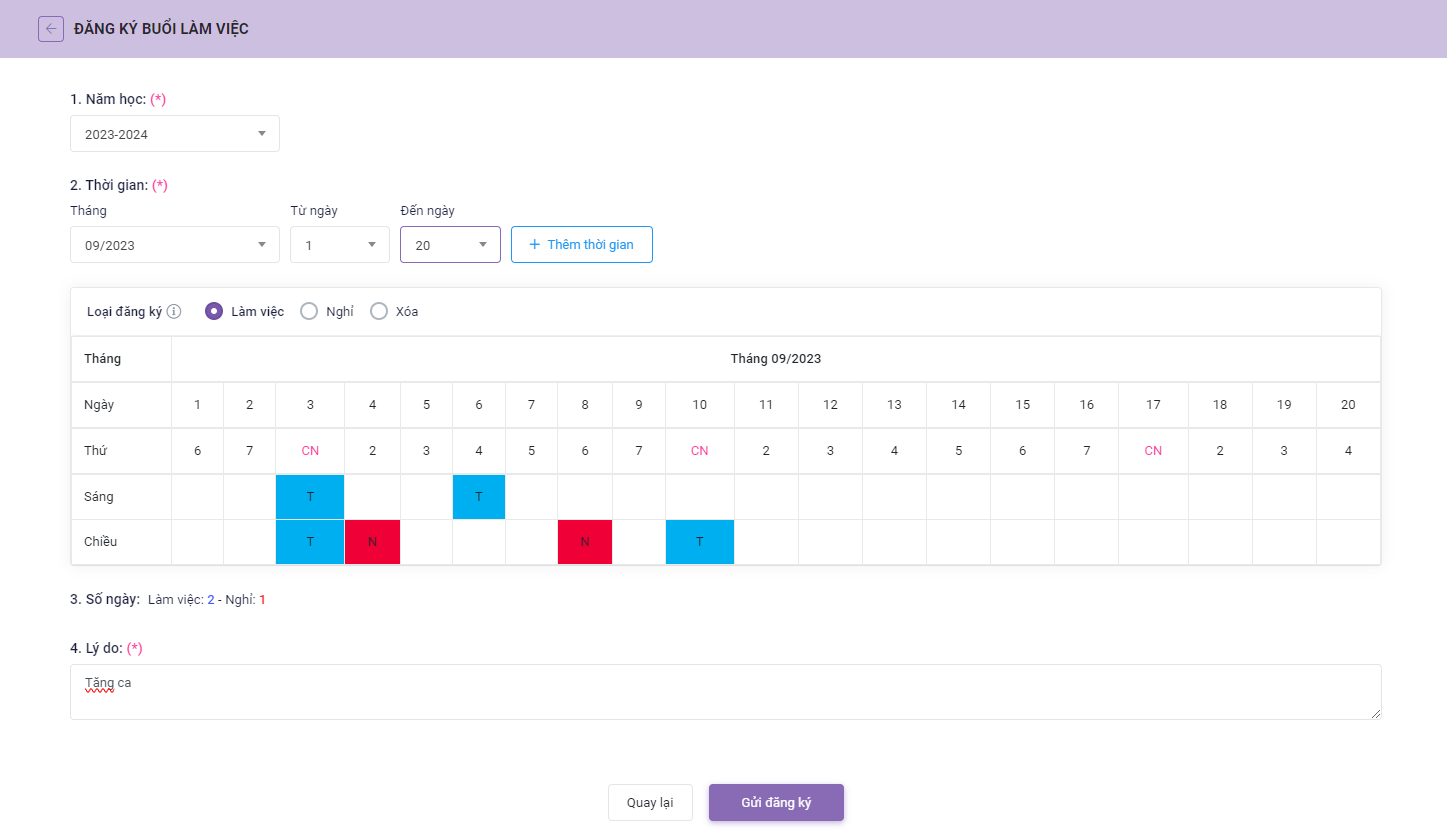Click the back arrow icon in header
Viewport: 1447px width, 832px height.
tap(51, 29)
